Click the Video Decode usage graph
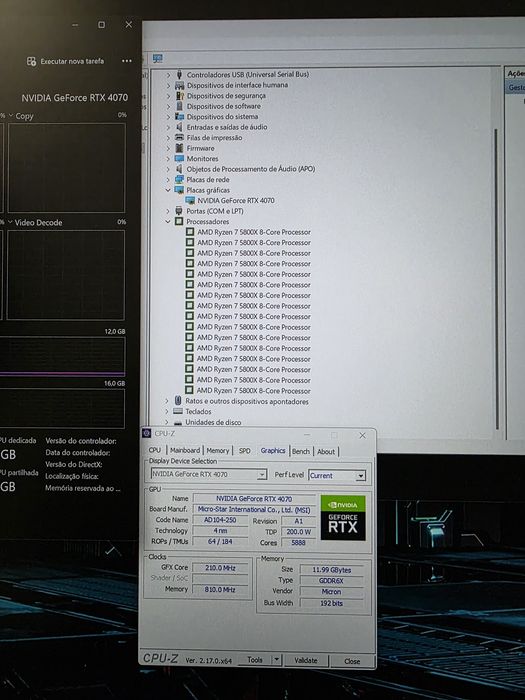 (65, 275)
